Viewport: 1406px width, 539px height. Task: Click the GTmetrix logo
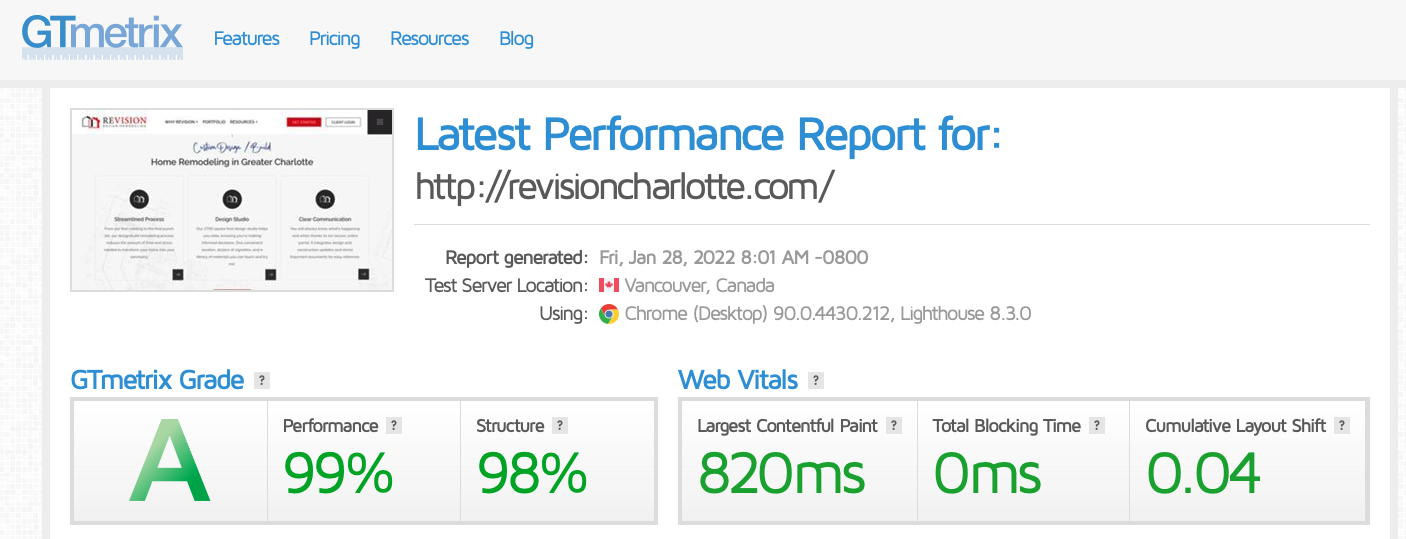102,37
